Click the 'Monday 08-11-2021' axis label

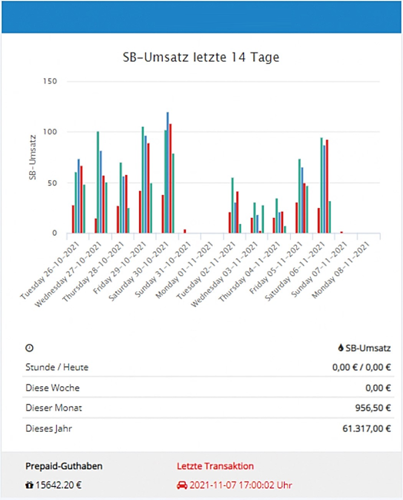tap(341, 270)
